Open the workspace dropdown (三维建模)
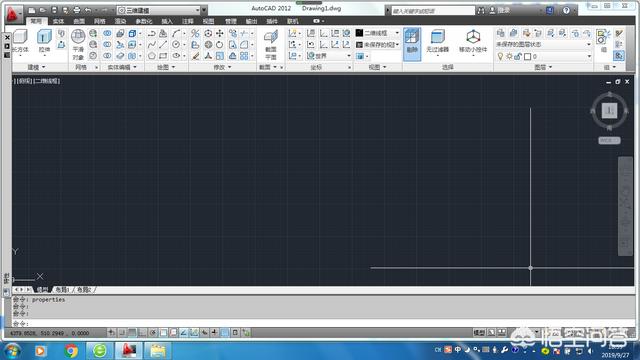The height and width of the screenshot is (360, 640). pos(159,10)
